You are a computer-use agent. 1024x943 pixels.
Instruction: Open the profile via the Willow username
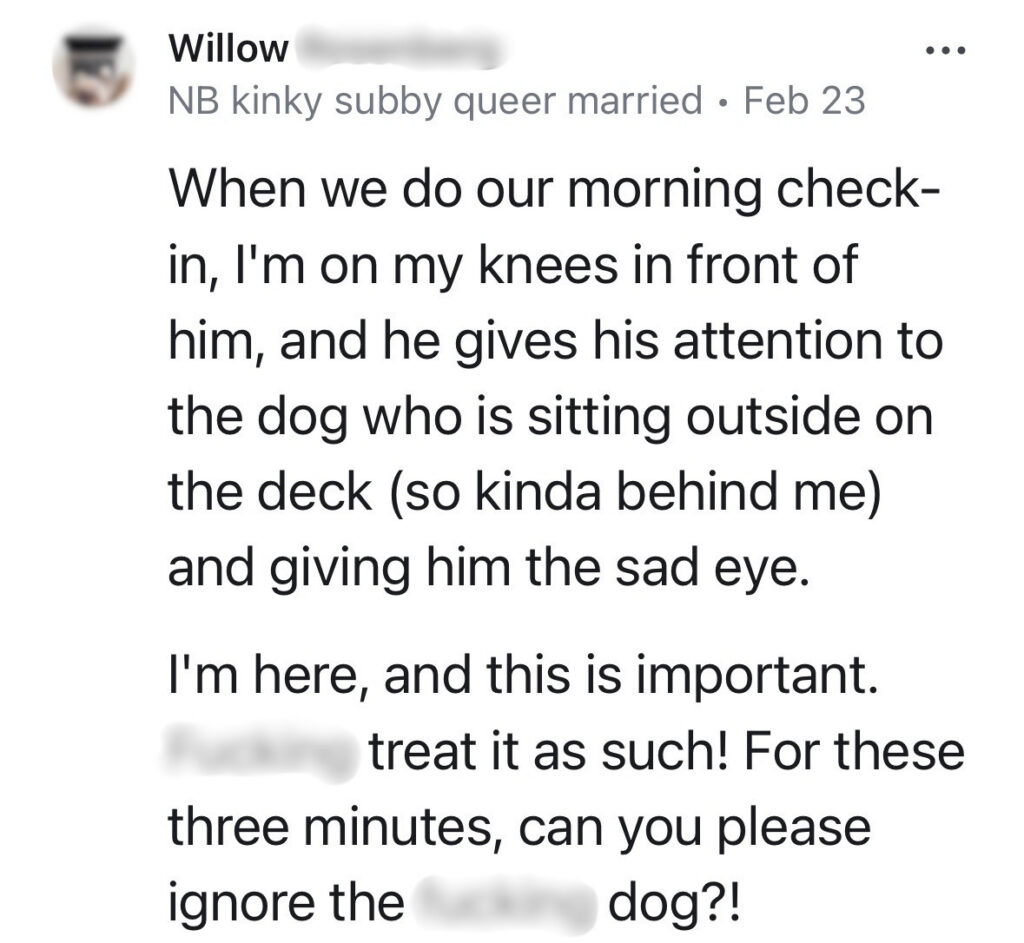(229, 48)
